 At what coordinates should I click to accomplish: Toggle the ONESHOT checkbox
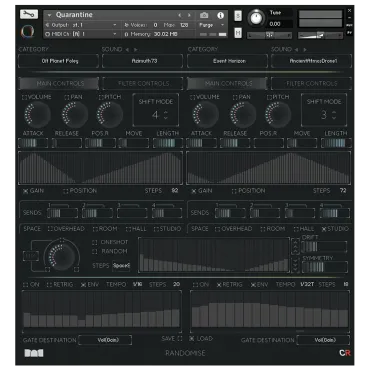coord(95,242)
